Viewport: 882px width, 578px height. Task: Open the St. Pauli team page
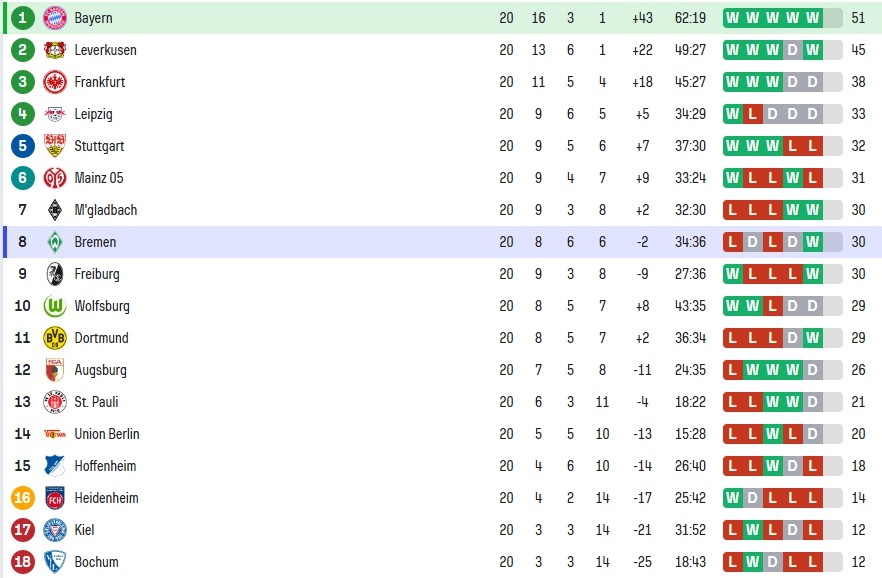[96, 402]
